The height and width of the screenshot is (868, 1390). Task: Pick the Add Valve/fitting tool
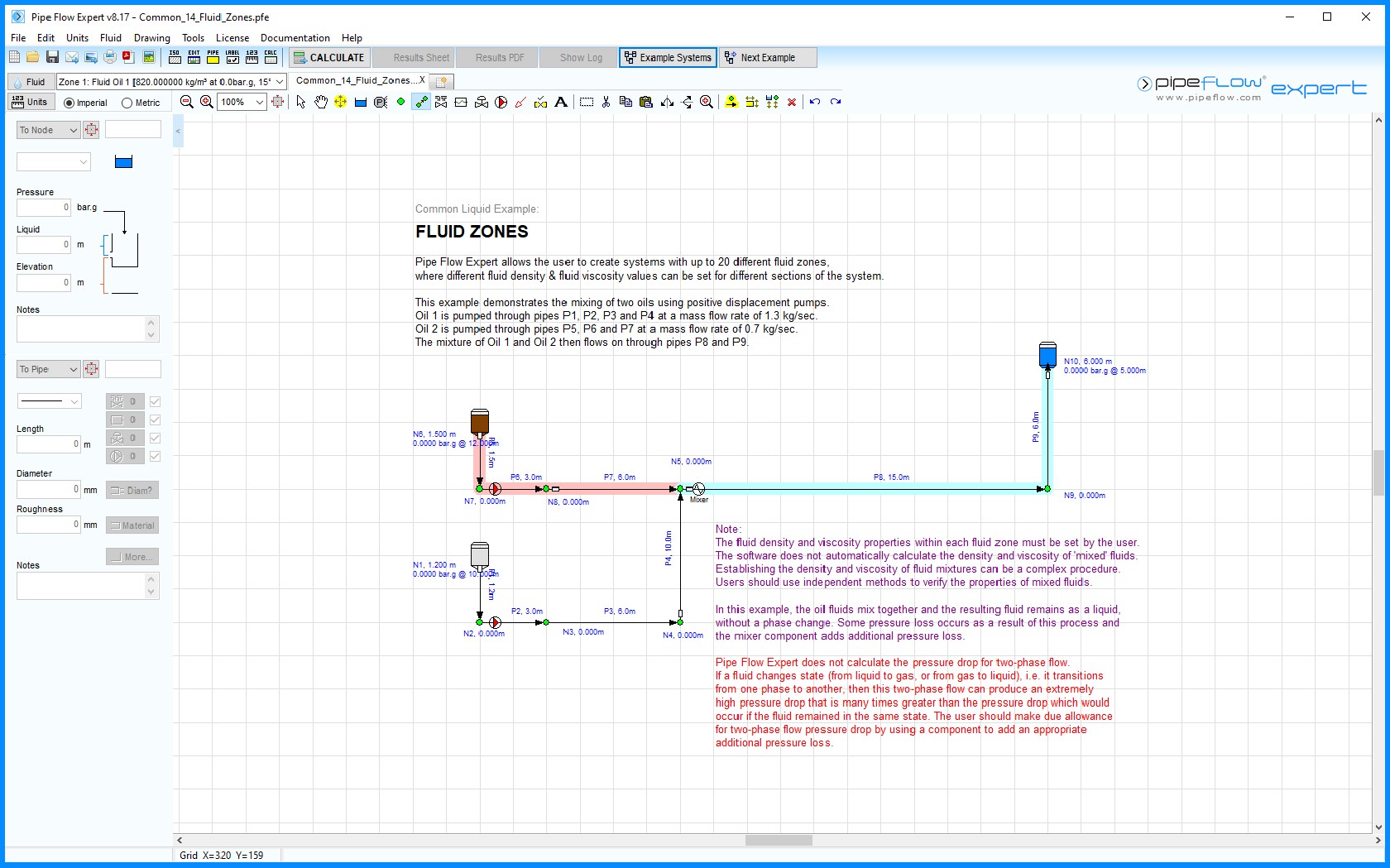point(441,102)
